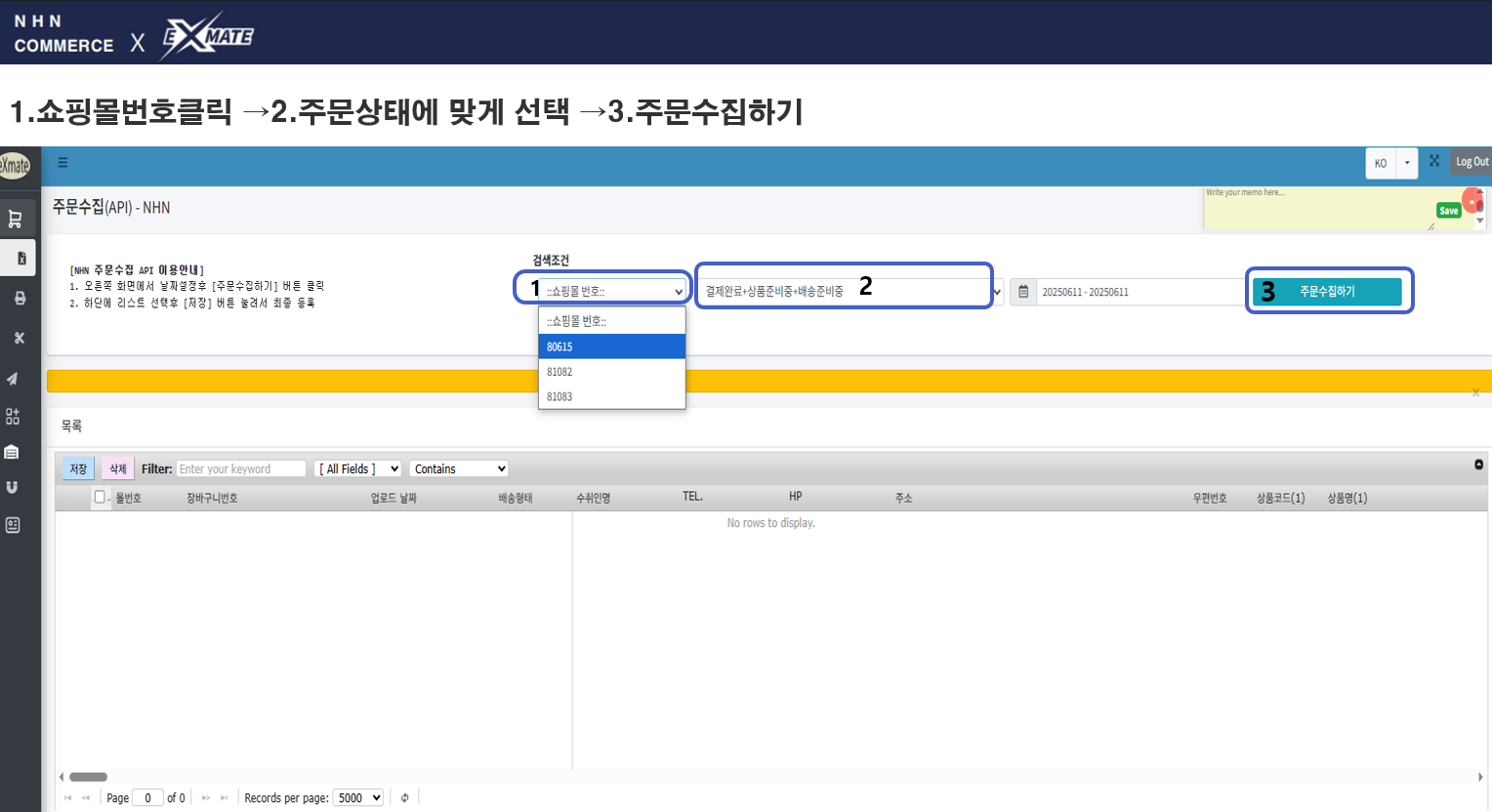
Task: Click the scroll-right arrow of grid
Action: [1480, 777]
